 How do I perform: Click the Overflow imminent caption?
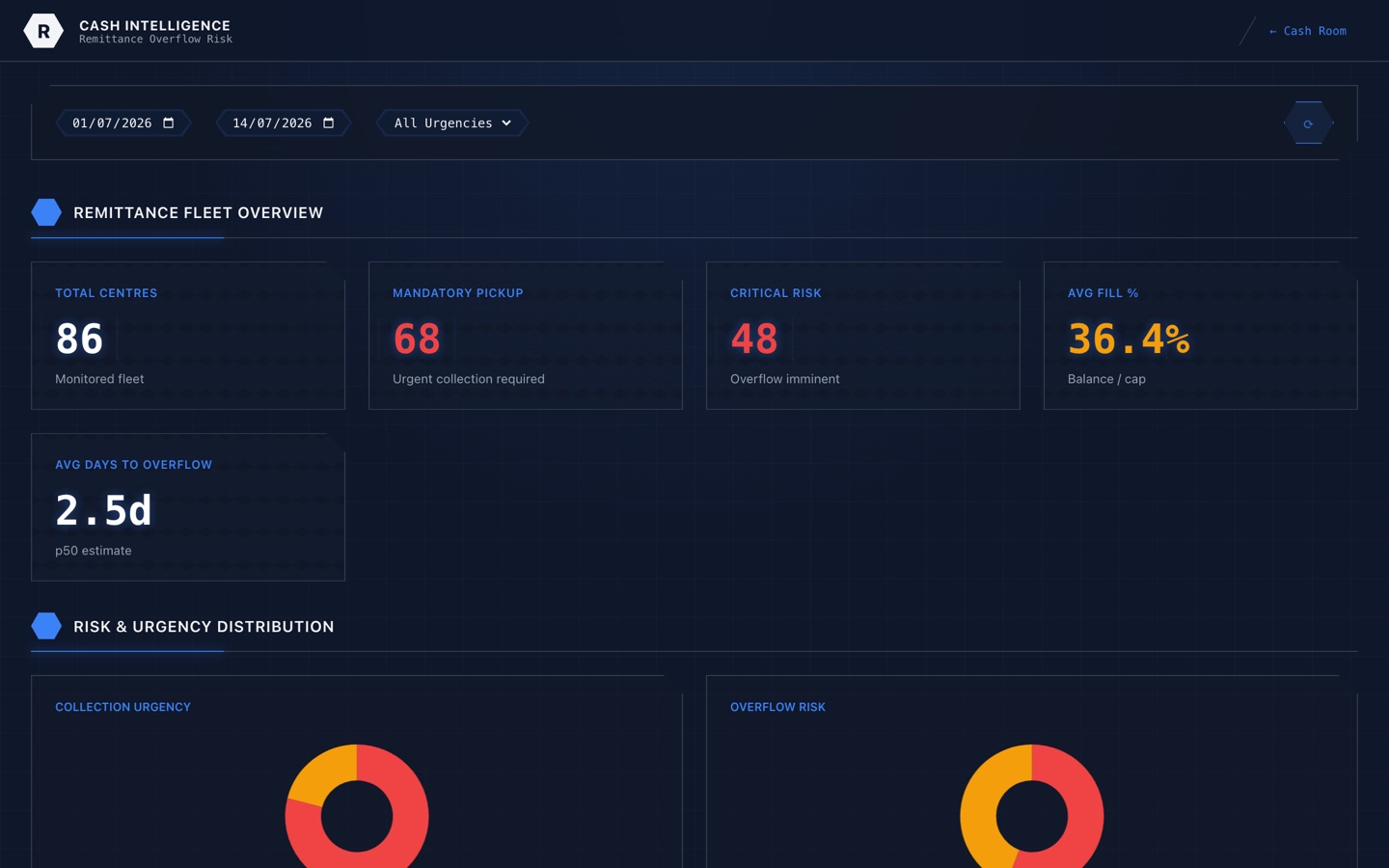pyautogui.click(x=785, y=379)
